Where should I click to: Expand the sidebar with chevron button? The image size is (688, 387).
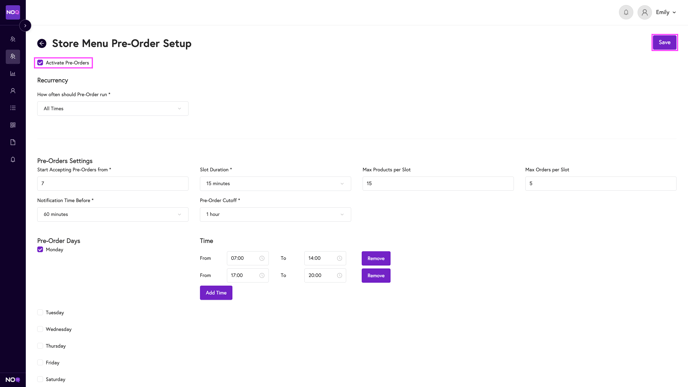[x=25, y=25]
